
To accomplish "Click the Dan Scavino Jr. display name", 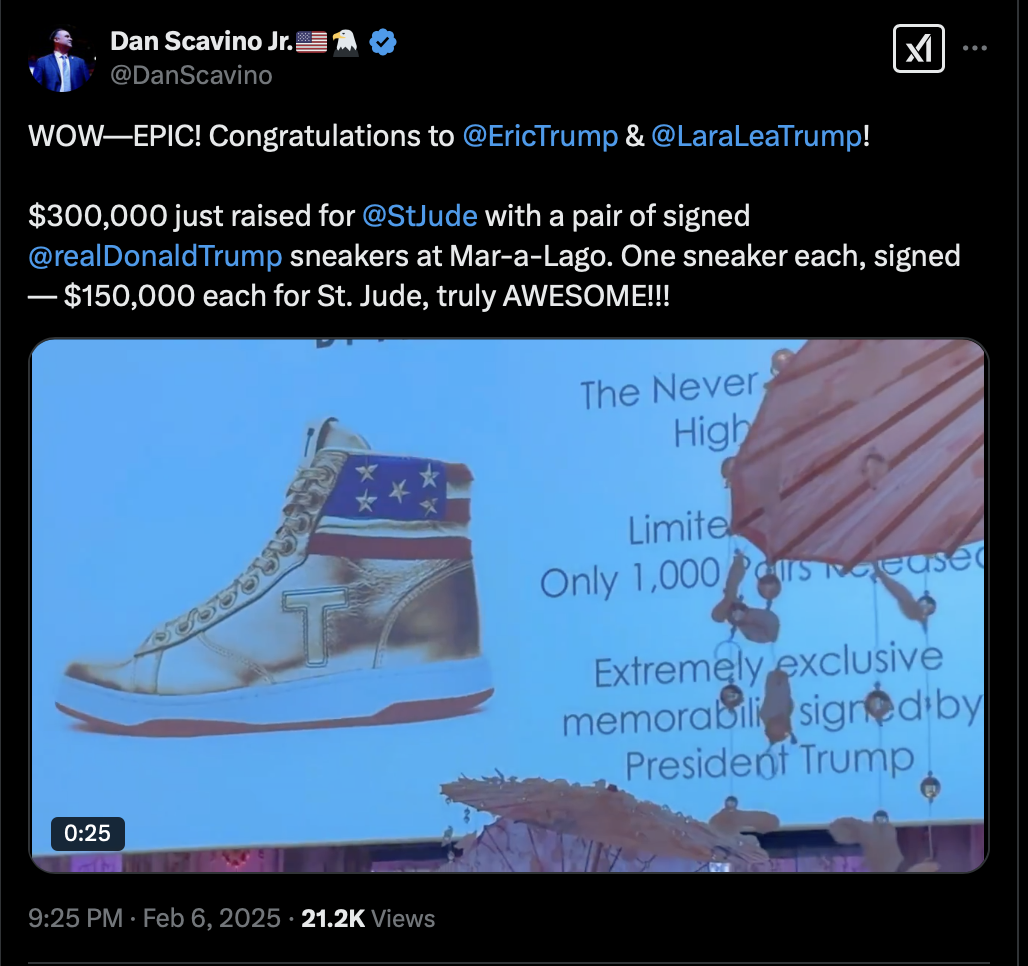I will [202, 41].
